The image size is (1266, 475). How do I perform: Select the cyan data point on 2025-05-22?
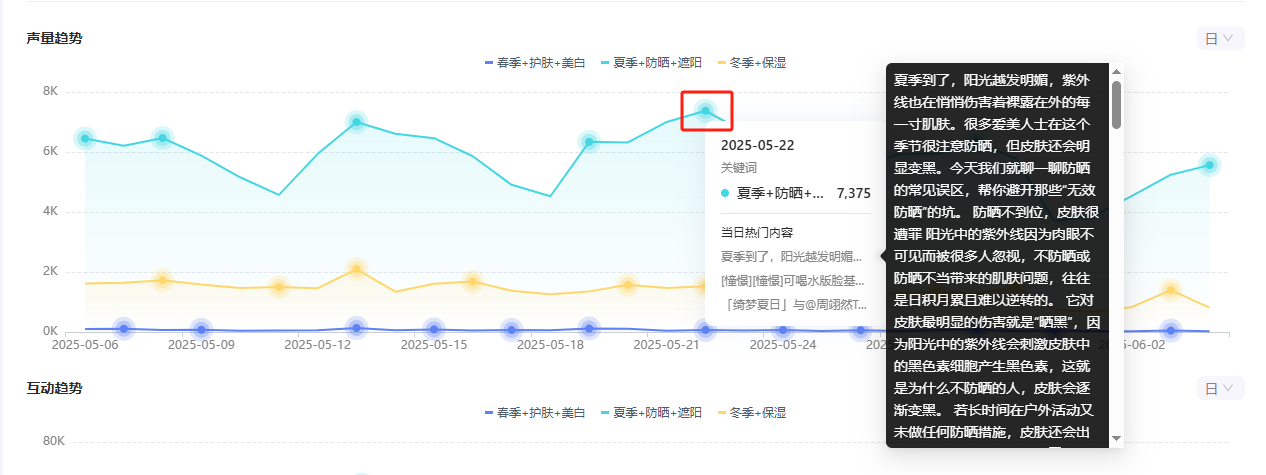(x=705, y=111)
